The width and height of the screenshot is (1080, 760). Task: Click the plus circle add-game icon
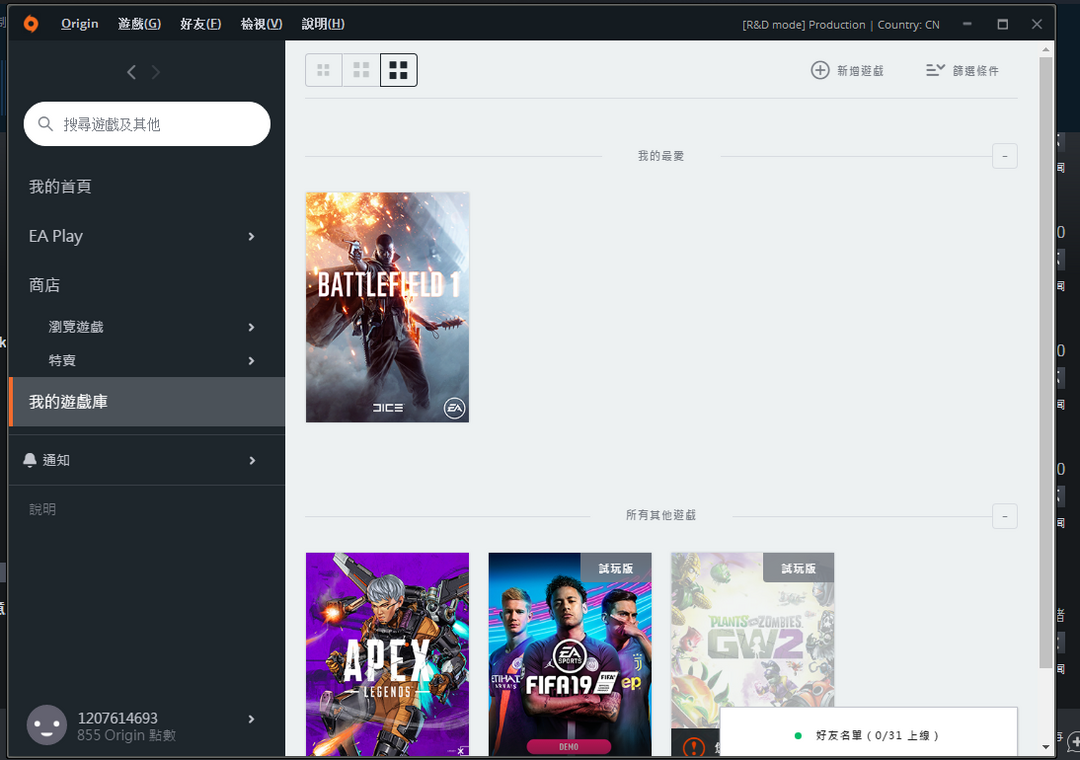[820, 70]
